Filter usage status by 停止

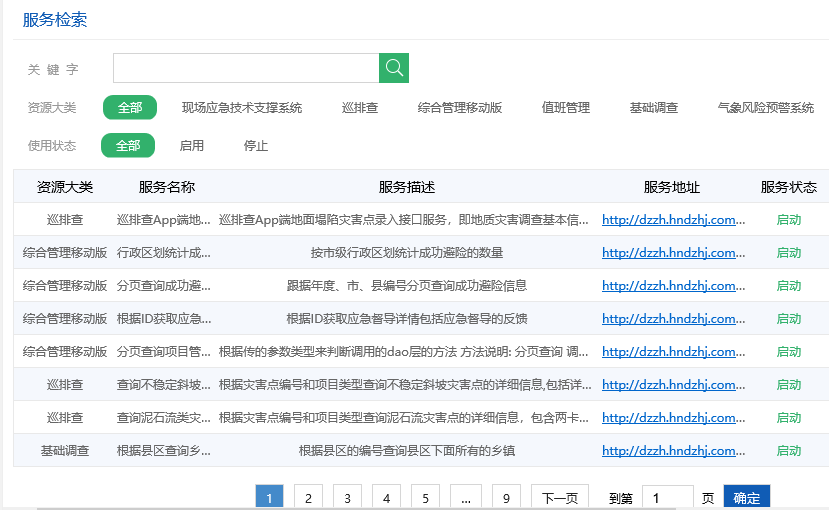256,146
